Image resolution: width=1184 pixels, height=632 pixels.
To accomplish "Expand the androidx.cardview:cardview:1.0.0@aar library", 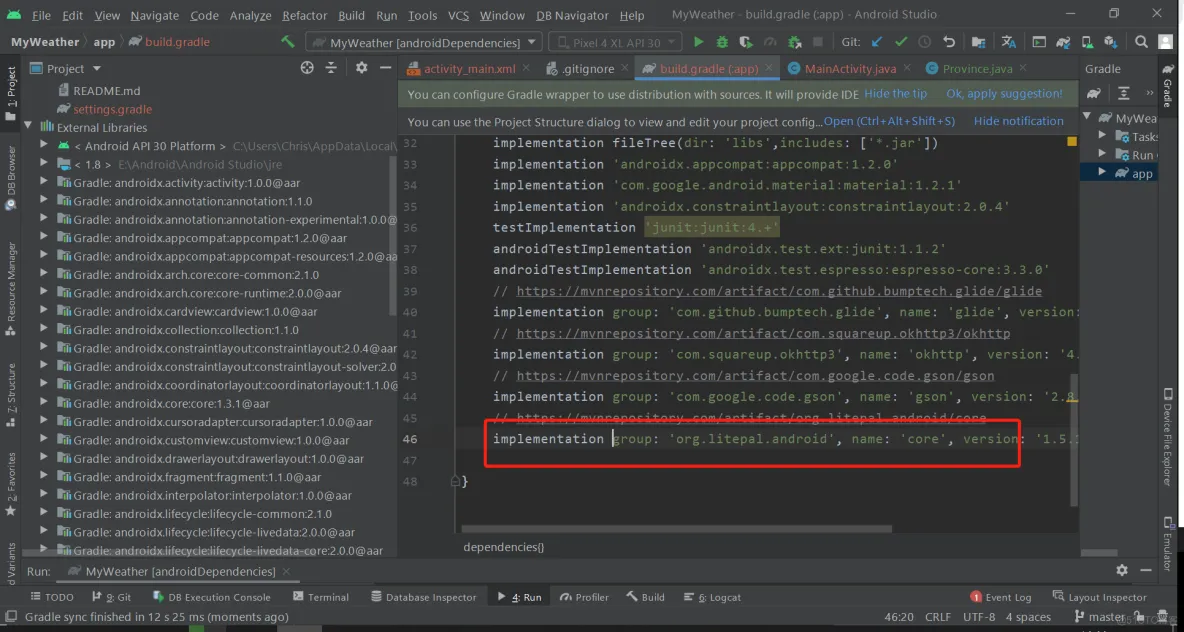I will click(x=43, y=311).
